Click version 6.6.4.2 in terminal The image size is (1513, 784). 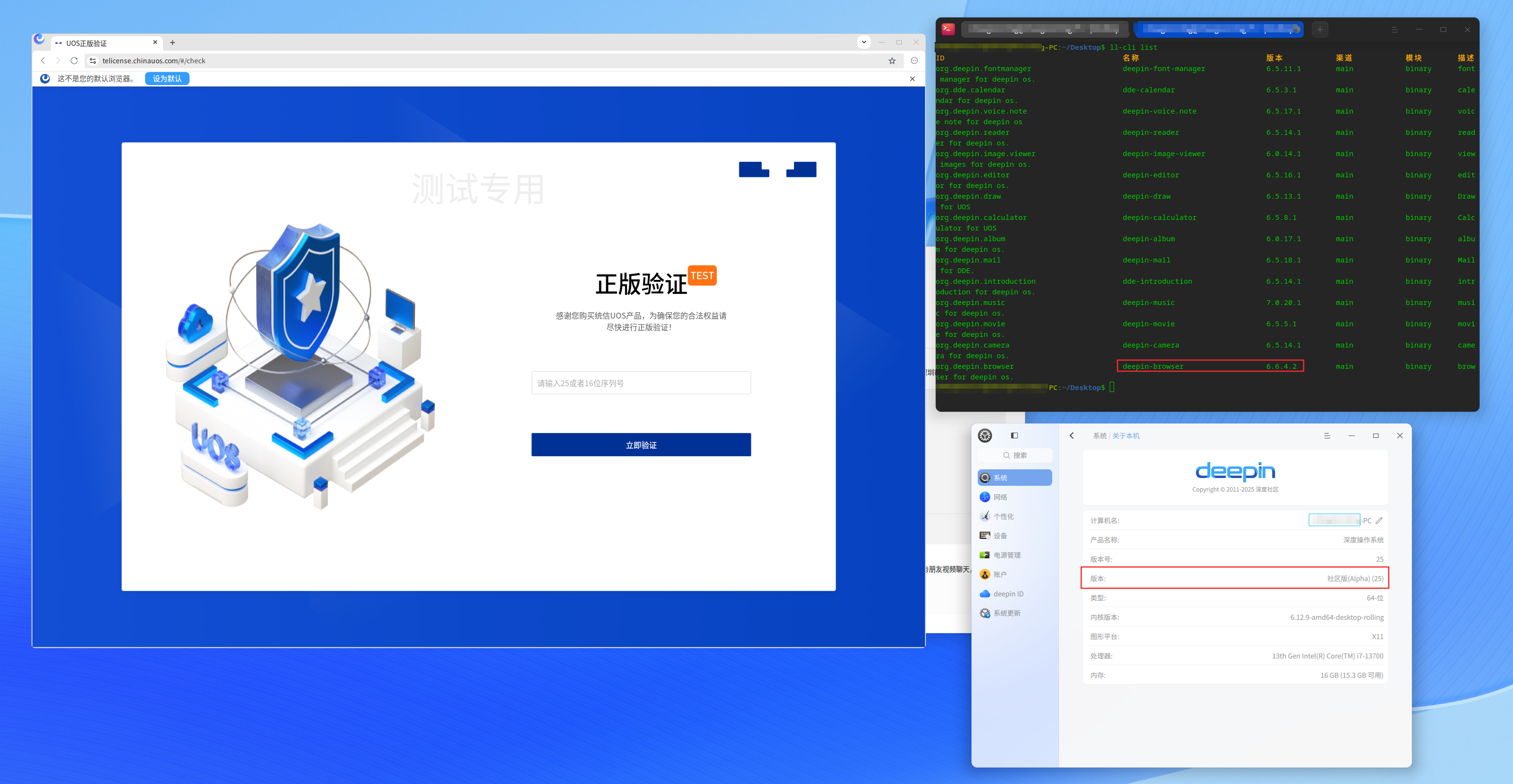pyautogui.click(x=1281, y=366)
